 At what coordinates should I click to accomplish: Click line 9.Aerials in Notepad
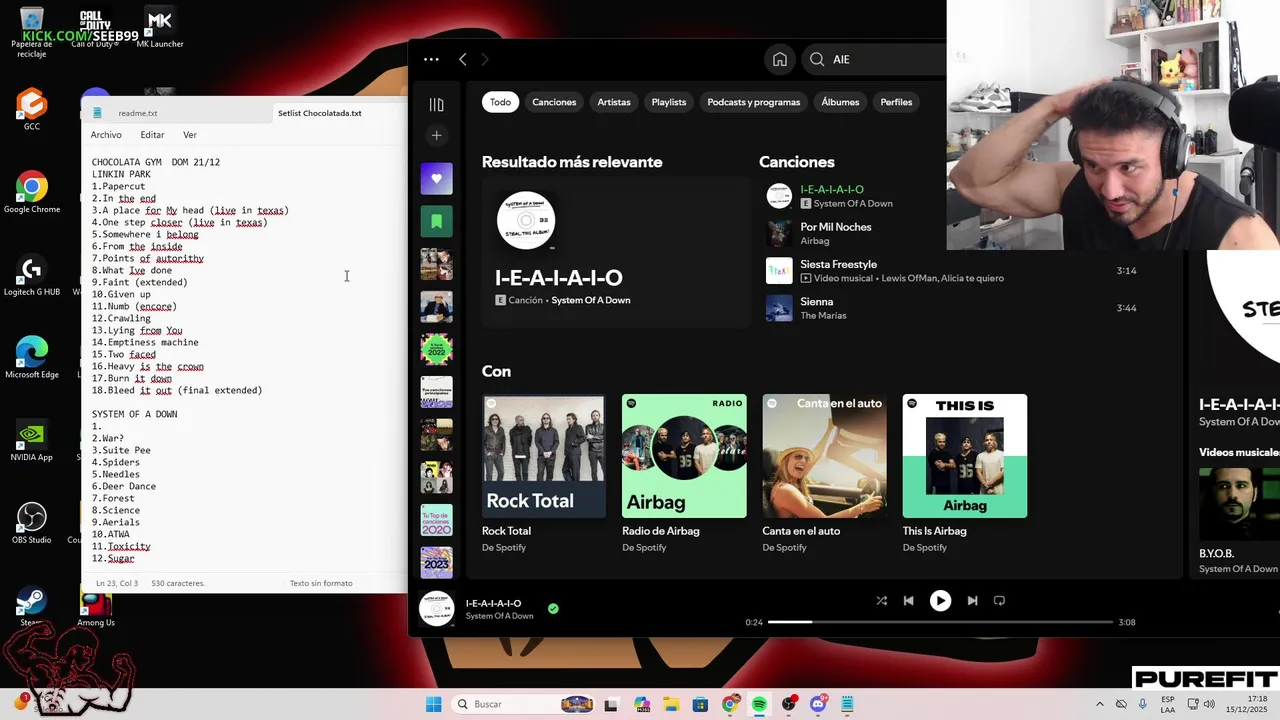tap(116, 522)
